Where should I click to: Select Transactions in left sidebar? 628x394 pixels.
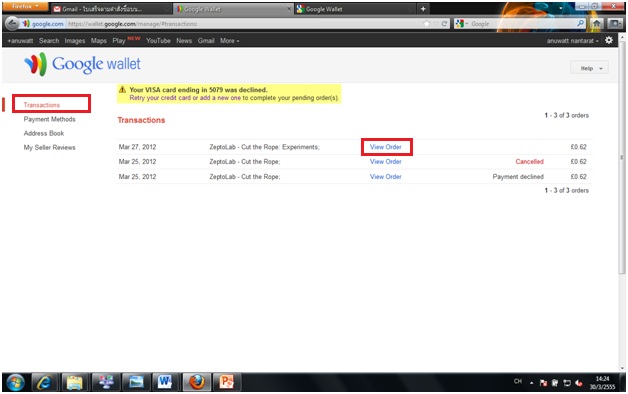tap(42, 105)
